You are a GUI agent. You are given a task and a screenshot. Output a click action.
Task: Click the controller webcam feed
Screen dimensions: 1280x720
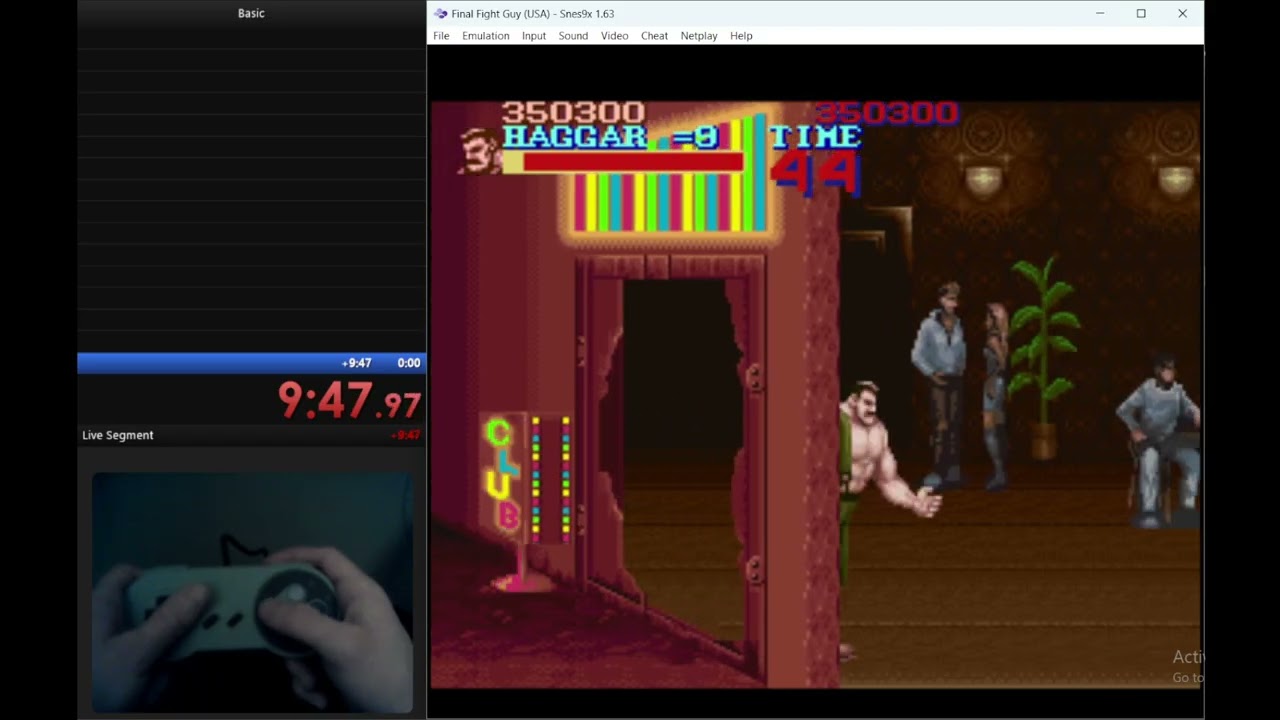coord(252,592)
